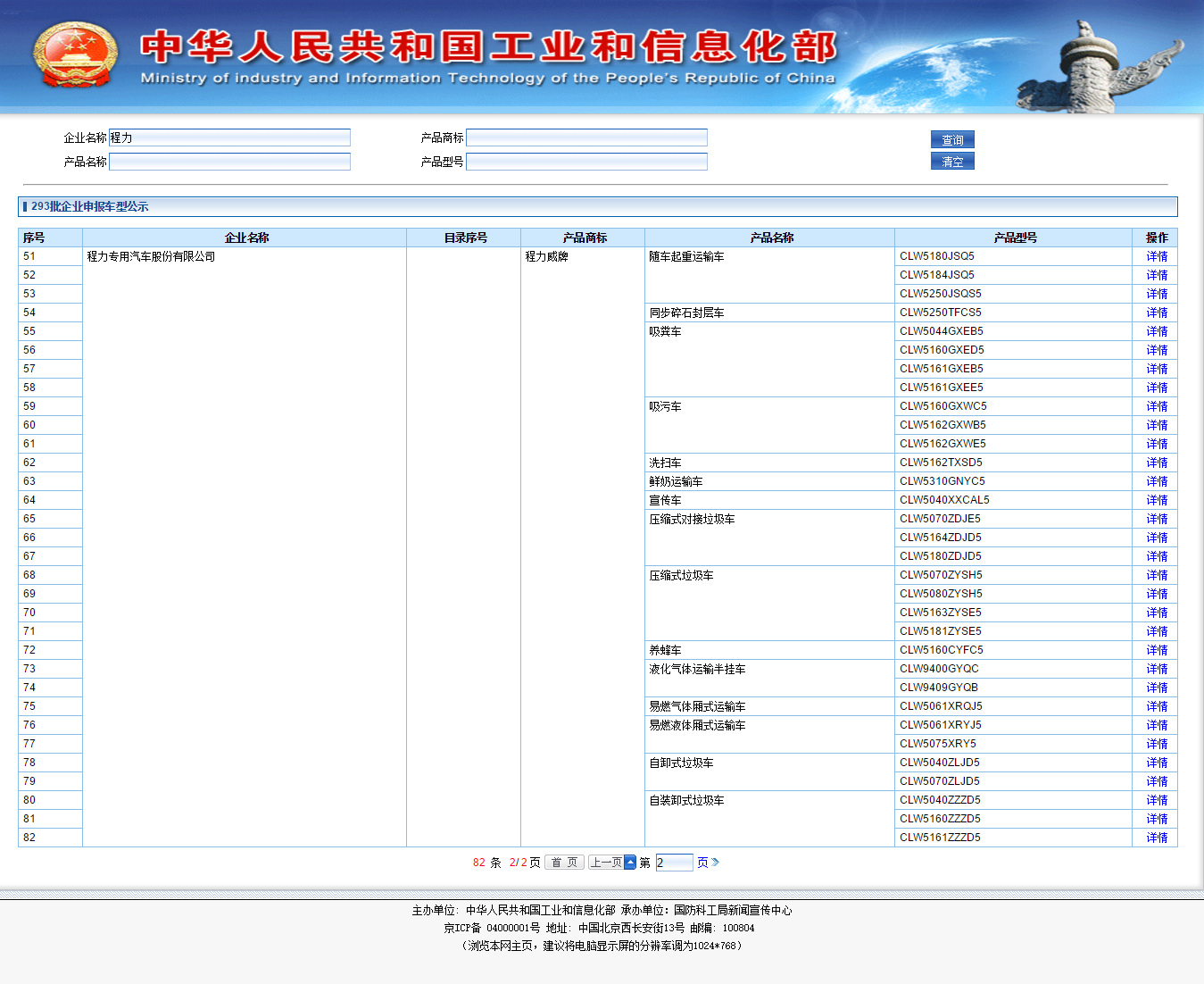Open 详情 for CLW5163ZYSE5
Screen dimensions: 1204x984
click(1157, 613)
